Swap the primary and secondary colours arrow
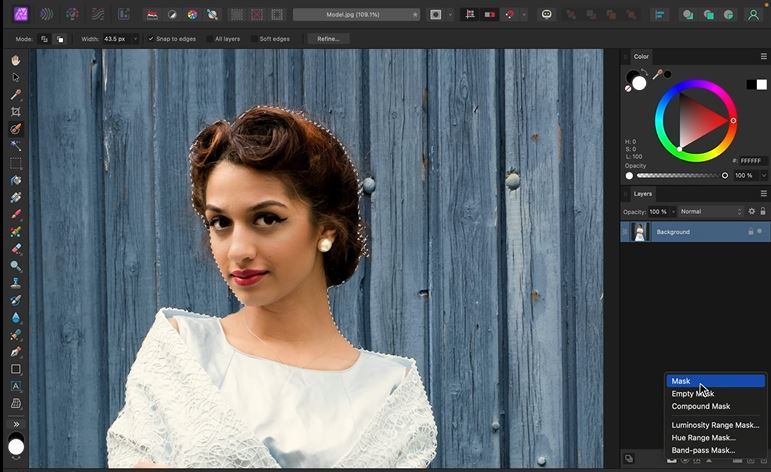 (x=645, y=73)
